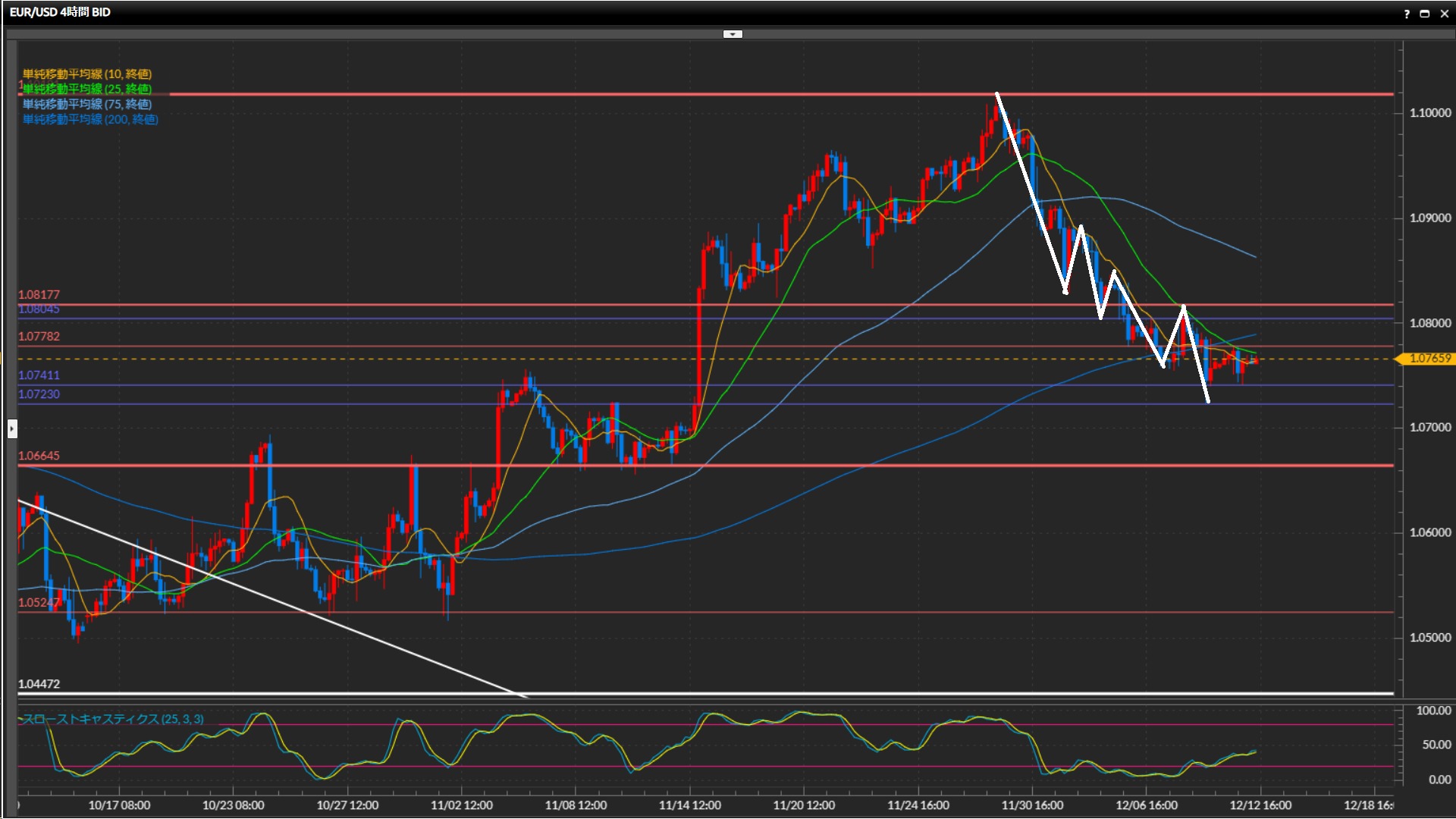The image size is (1456, 819).
Task: Expand the left side panel arrow
Action: (11, 428)
